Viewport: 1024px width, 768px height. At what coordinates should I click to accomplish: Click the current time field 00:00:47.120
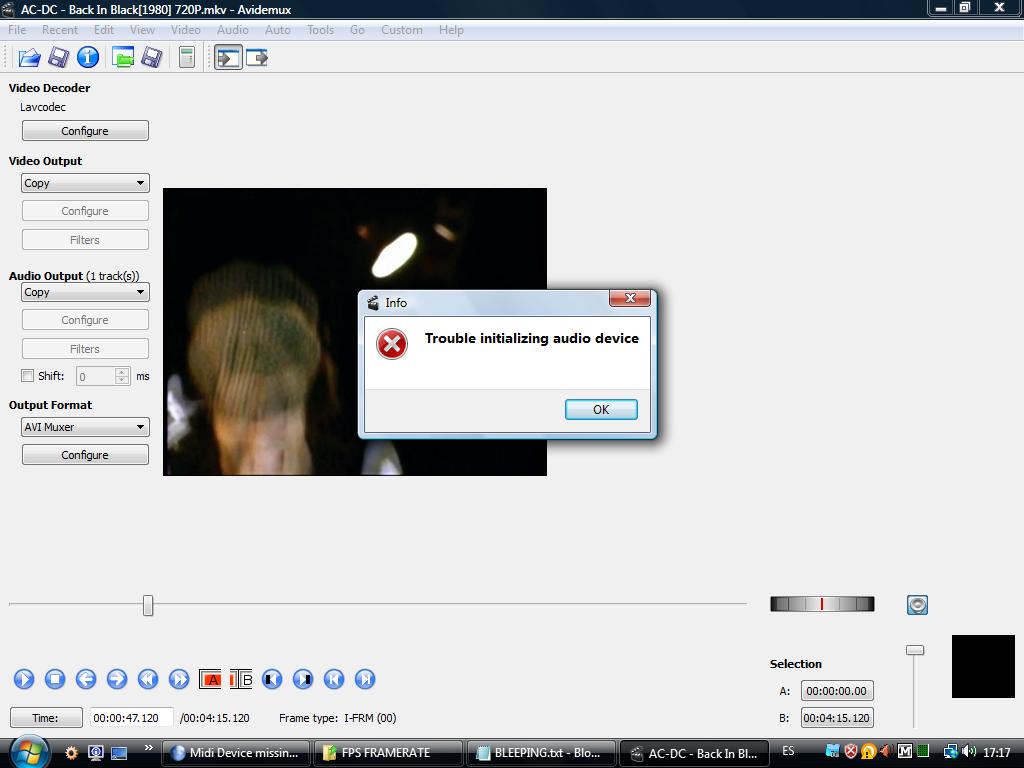tap(131, 718)
